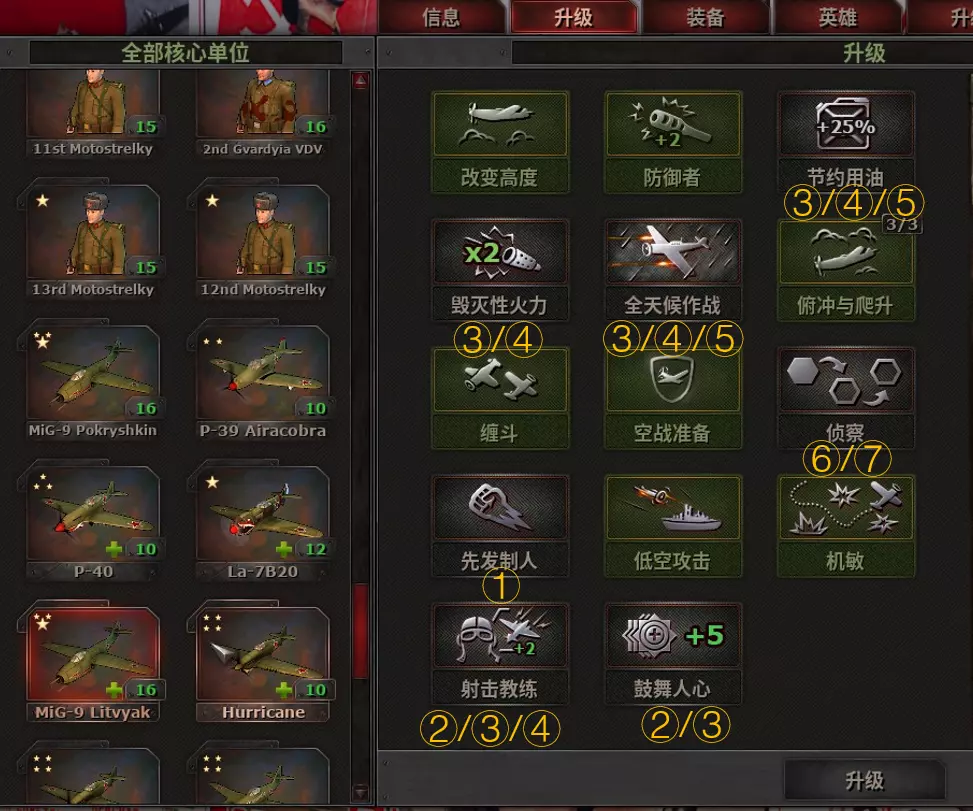This screenshot has height=811, width=973.
Task: Select the 鼓舞人心 +5 upgrade icon
Action: tap(673, 635)
